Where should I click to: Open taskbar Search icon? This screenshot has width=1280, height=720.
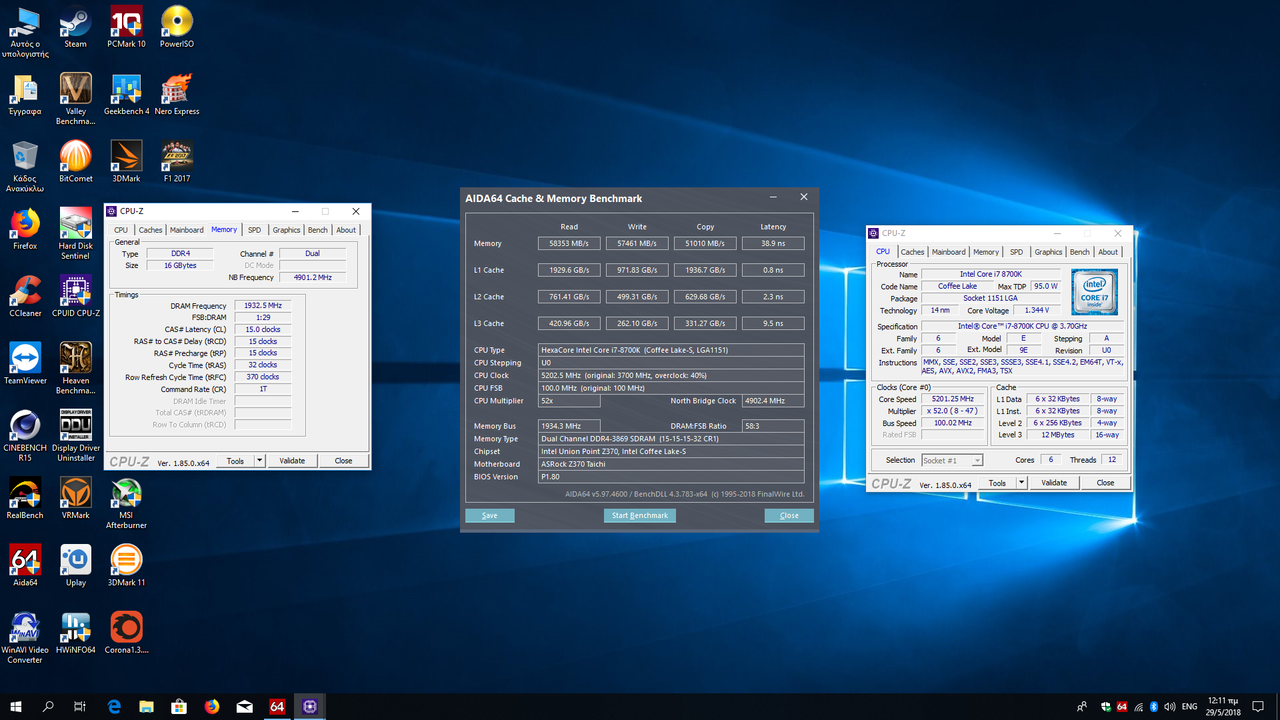[x=48, y=706]
